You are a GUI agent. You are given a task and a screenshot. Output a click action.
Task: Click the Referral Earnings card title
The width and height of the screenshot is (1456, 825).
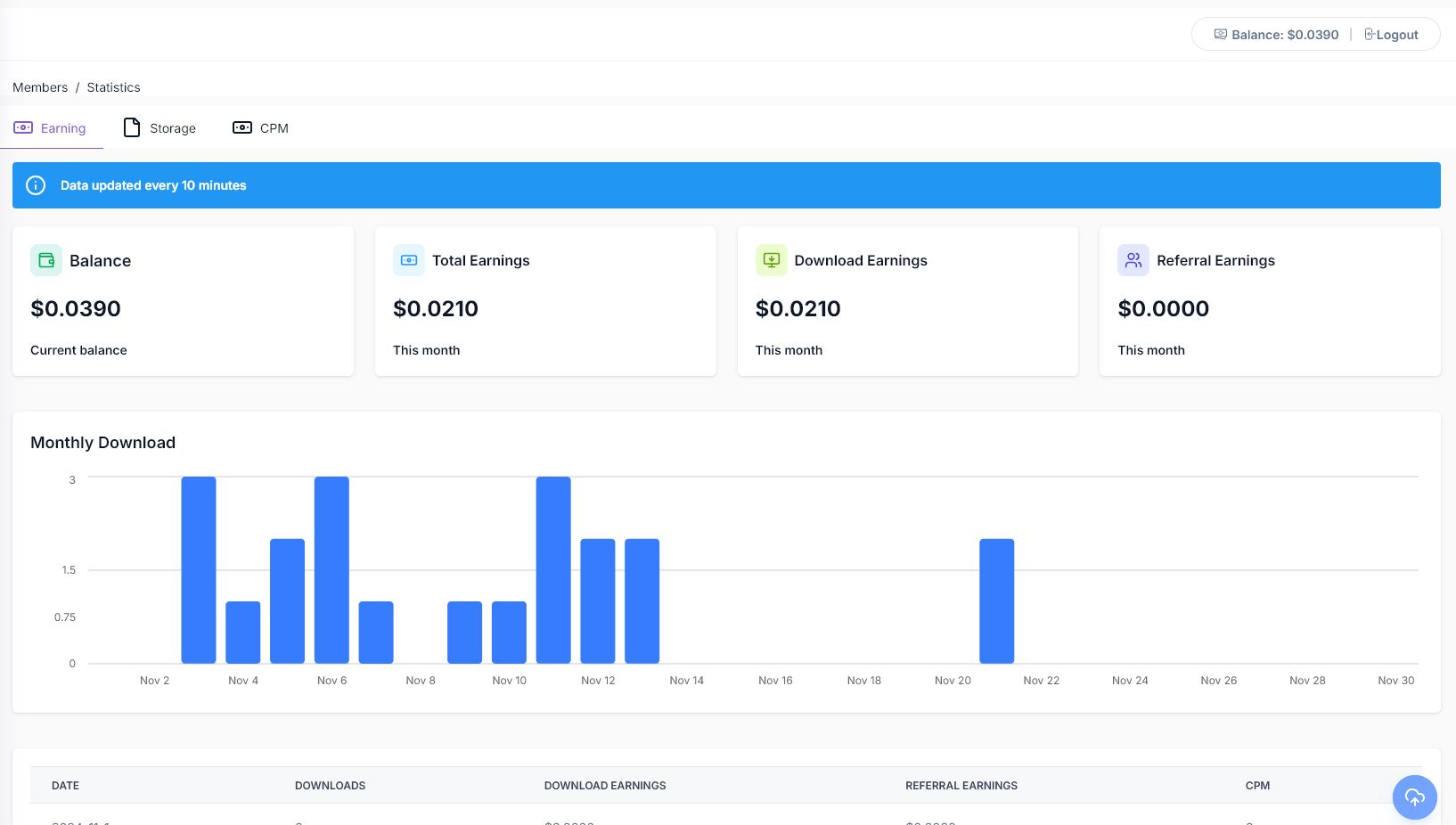pyautogui.click(x=1215, y=260)
